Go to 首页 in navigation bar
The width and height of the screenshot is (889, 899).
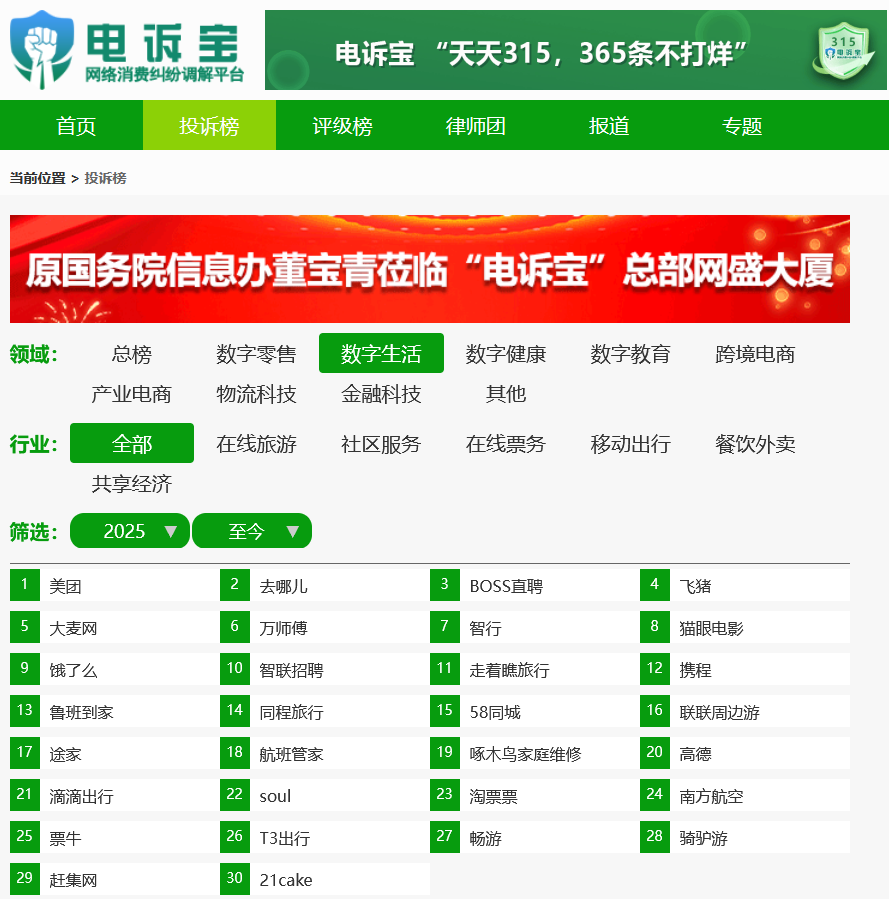76,126
